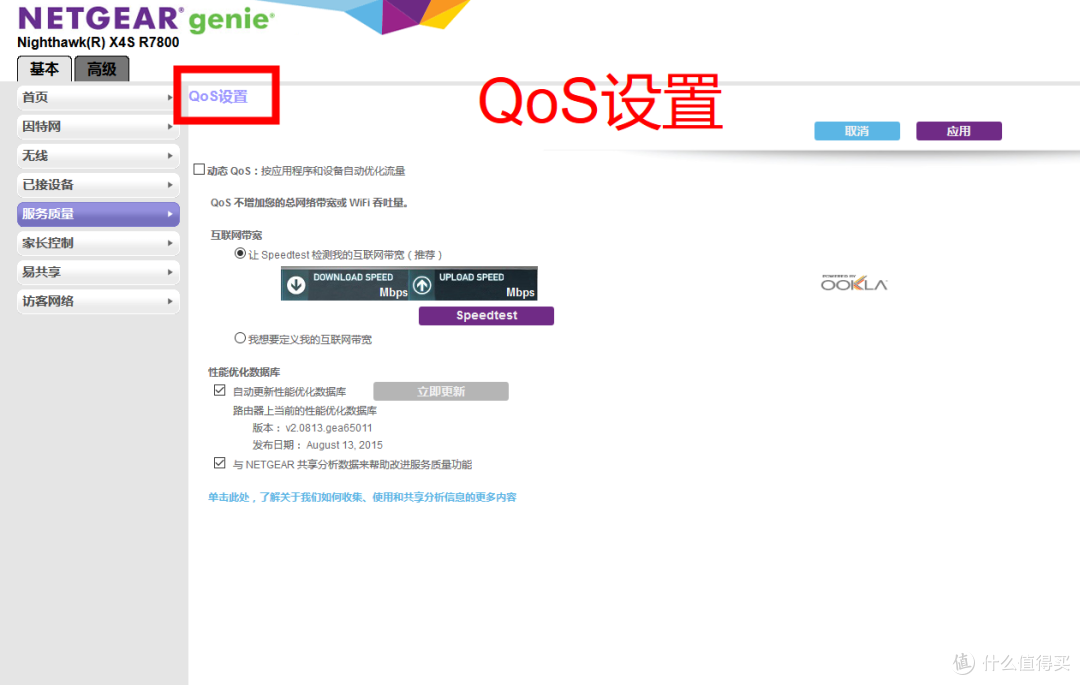1080x685 pixels.
Task: Expand the 无线 menu arrow
Action: point(169,156)
